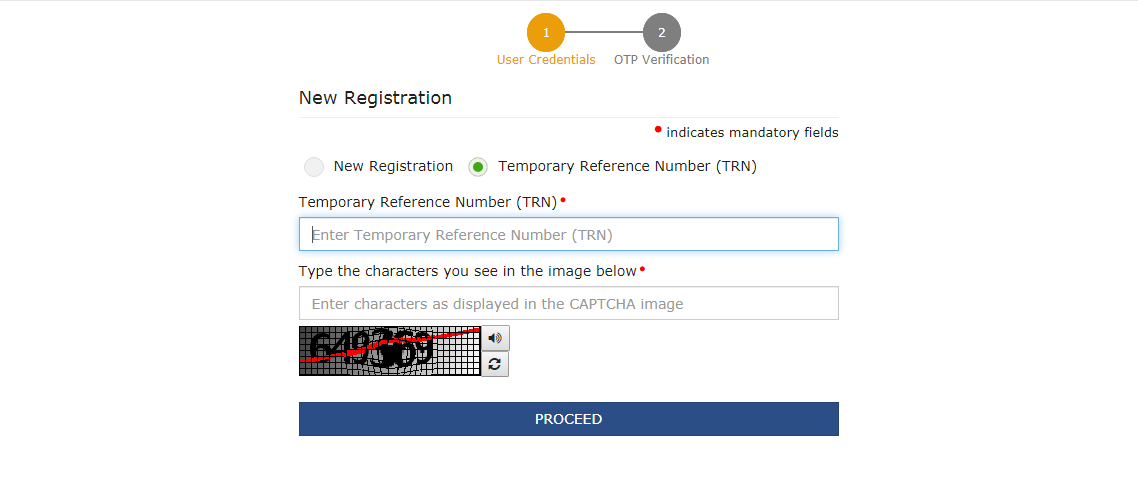The height and width of the screenshot is (483, 1138).
Task: Click the New Registration page heading
Action: [375, 98]
